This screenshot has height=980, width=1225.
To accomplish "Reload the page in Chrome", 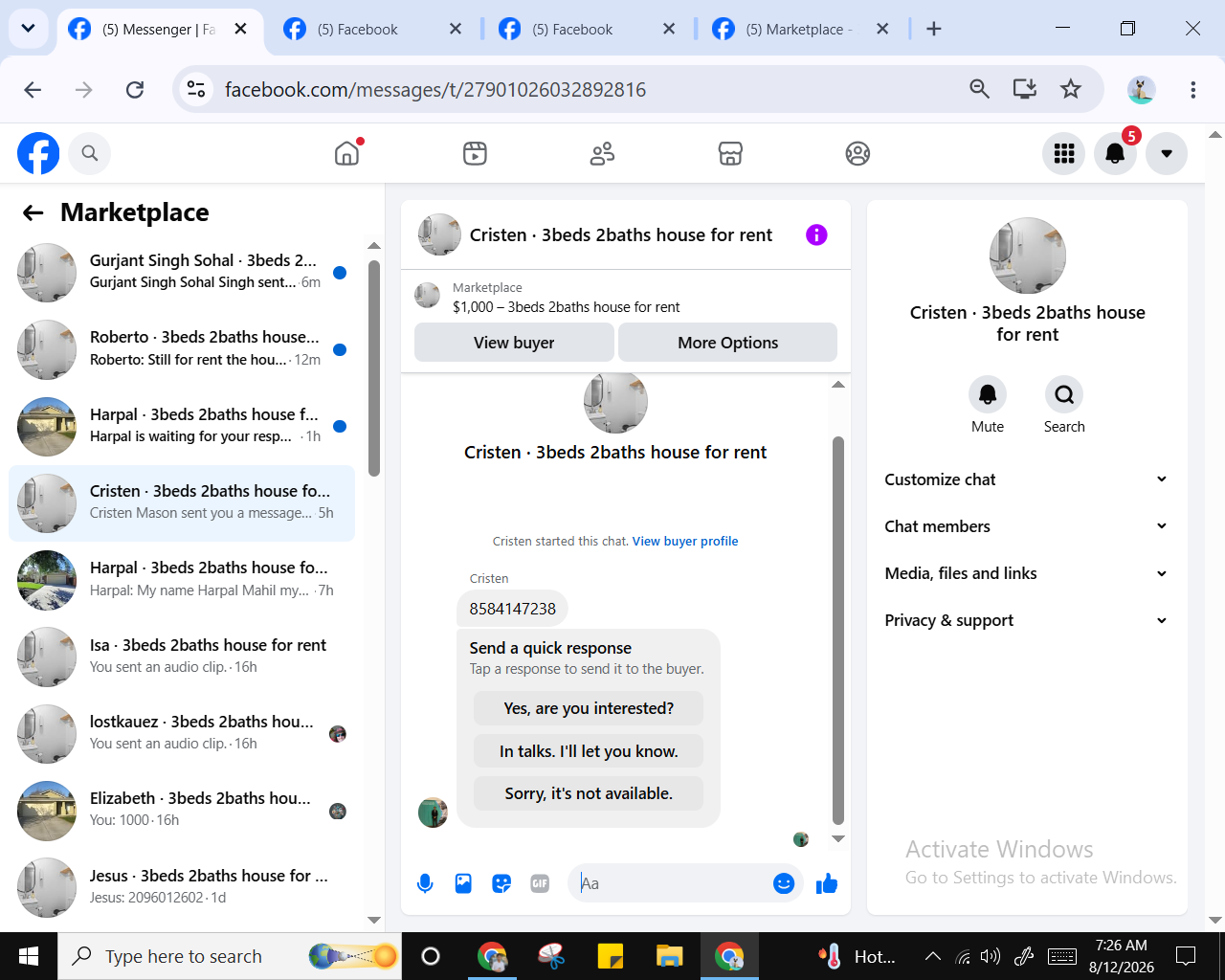I will coord(135,89).
